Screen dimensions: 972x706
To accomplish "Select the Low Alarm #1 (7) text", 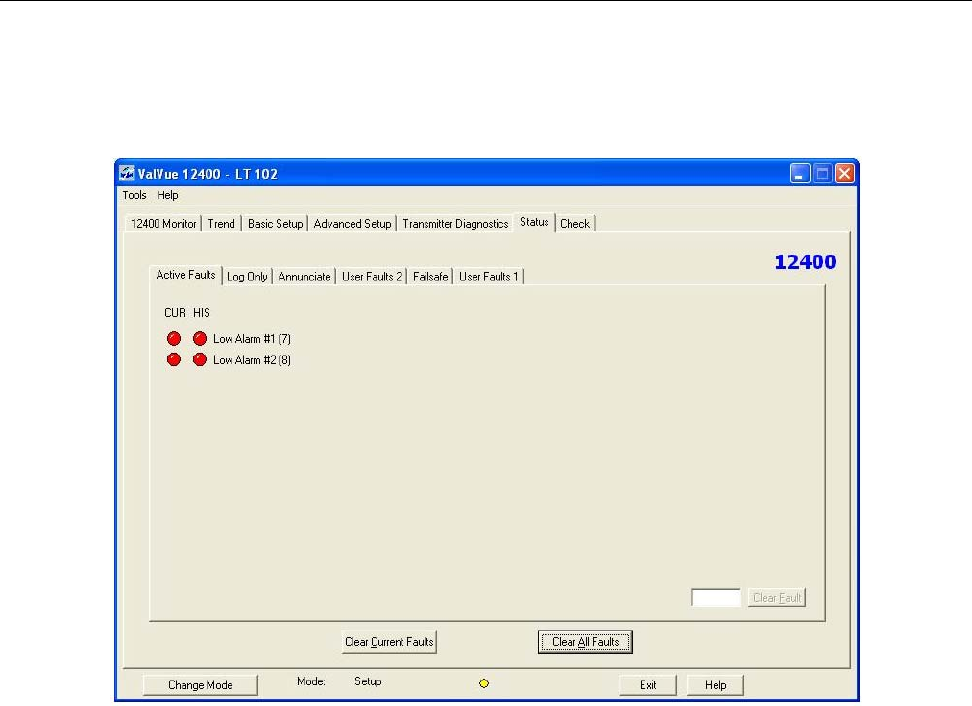I will (252, 338).
